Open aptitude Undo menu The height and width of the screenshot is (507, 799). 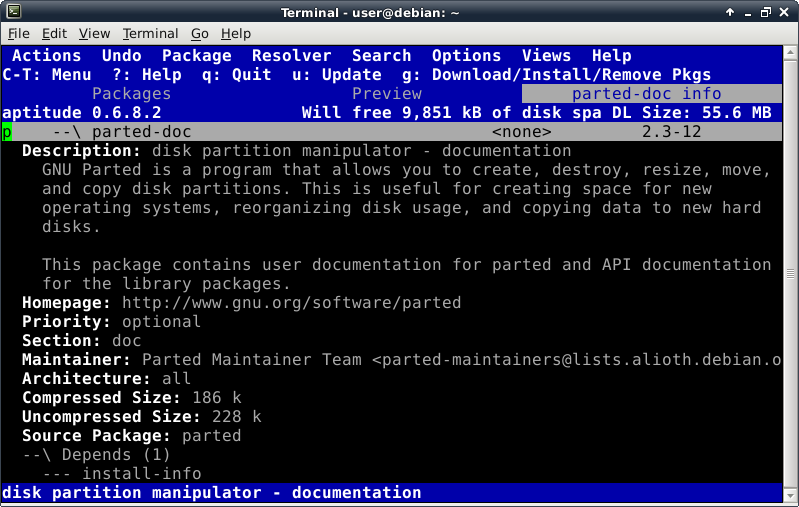point(121,56)
